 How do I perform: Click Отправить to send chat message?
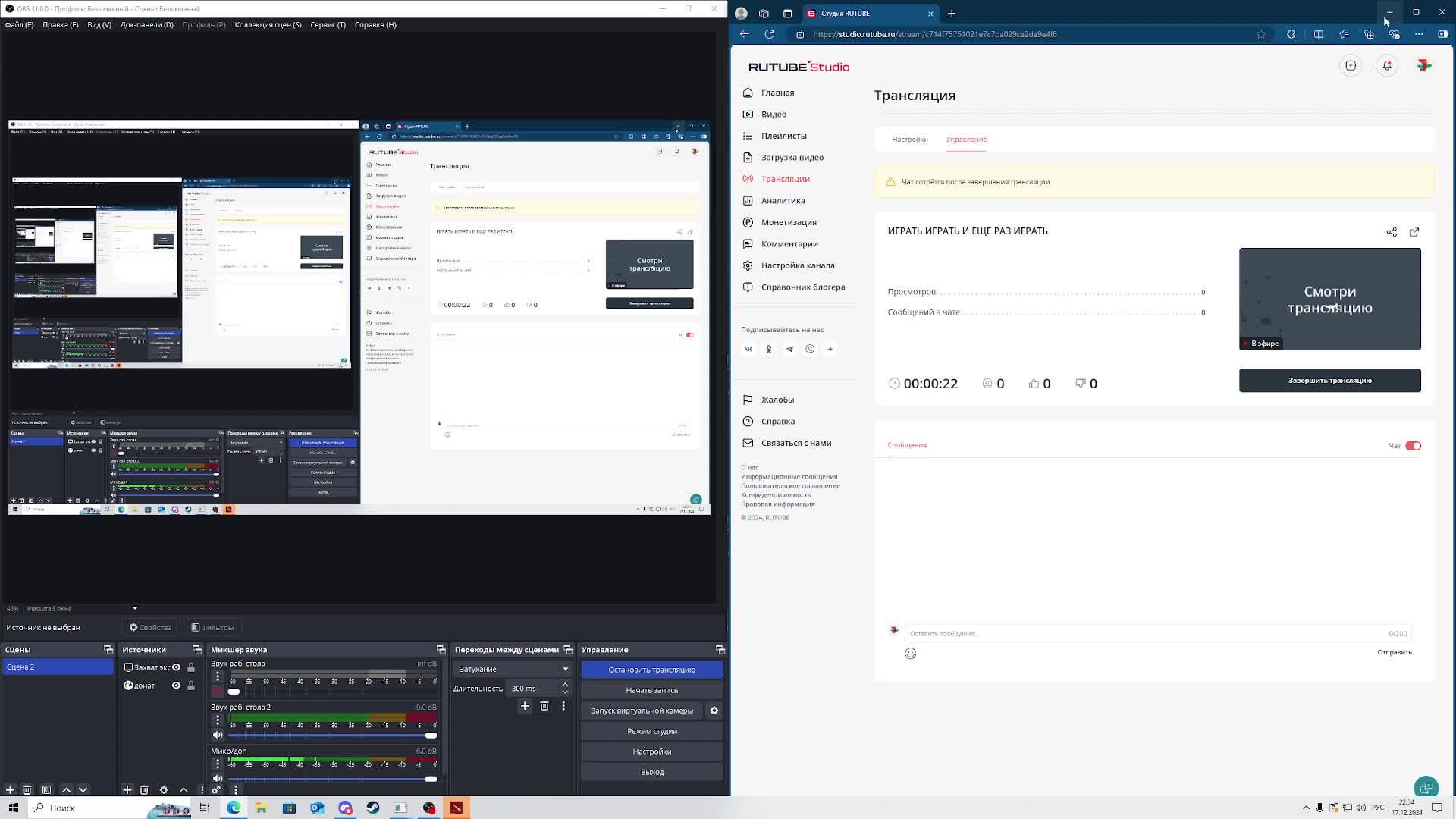tap(1394, 653)
